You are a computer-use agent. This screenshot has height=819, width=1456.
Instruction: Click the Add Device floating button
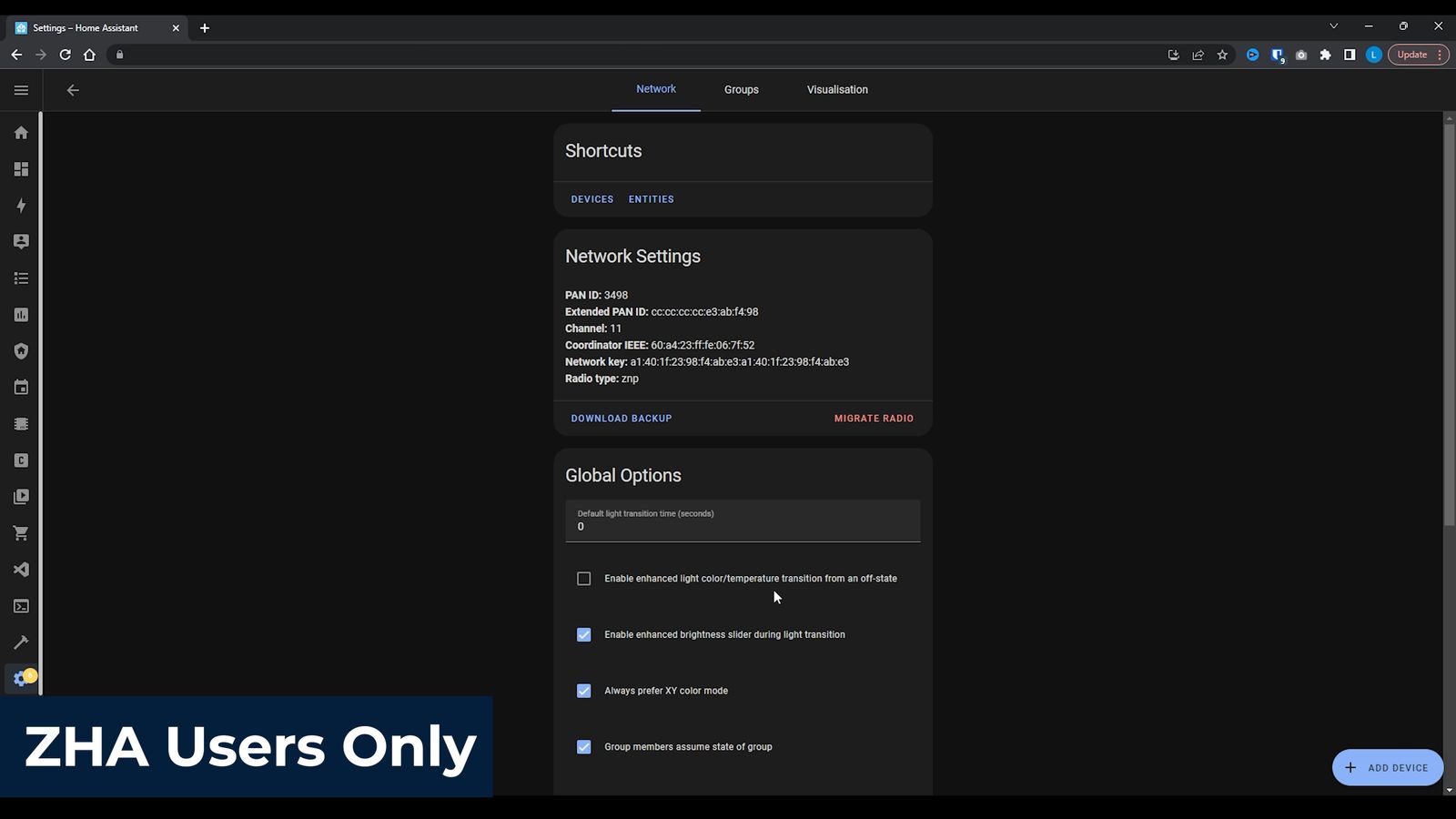1387,767
